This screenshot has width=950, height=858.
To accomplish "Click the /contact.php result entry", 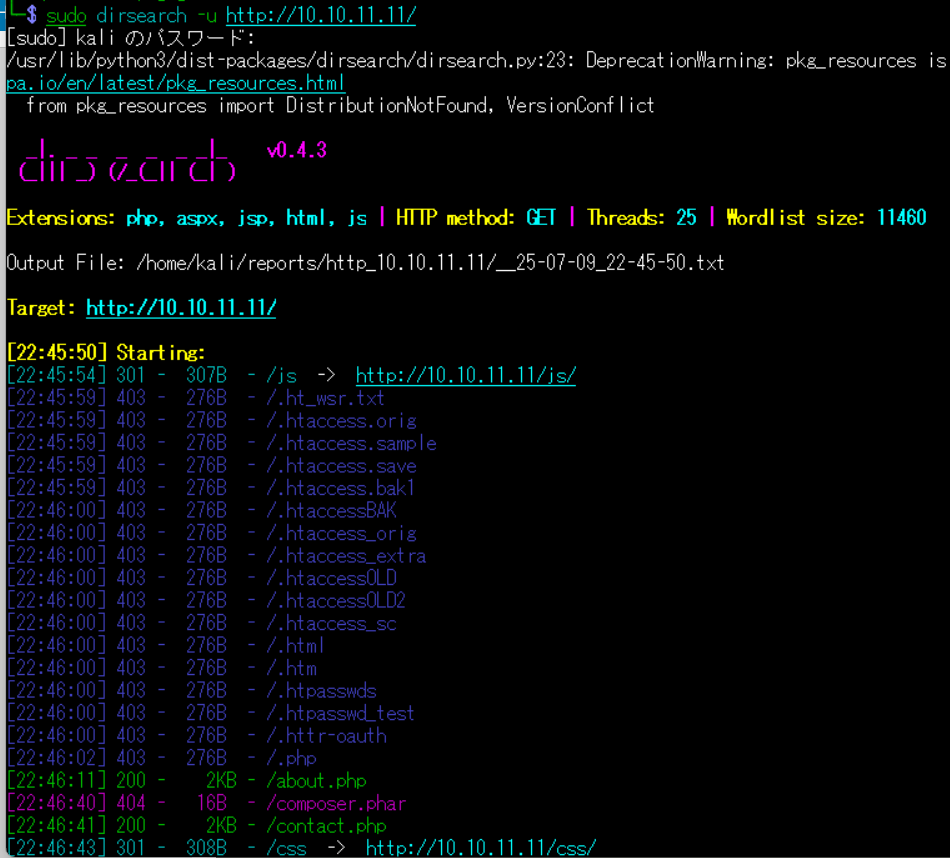I will (325, 826).
